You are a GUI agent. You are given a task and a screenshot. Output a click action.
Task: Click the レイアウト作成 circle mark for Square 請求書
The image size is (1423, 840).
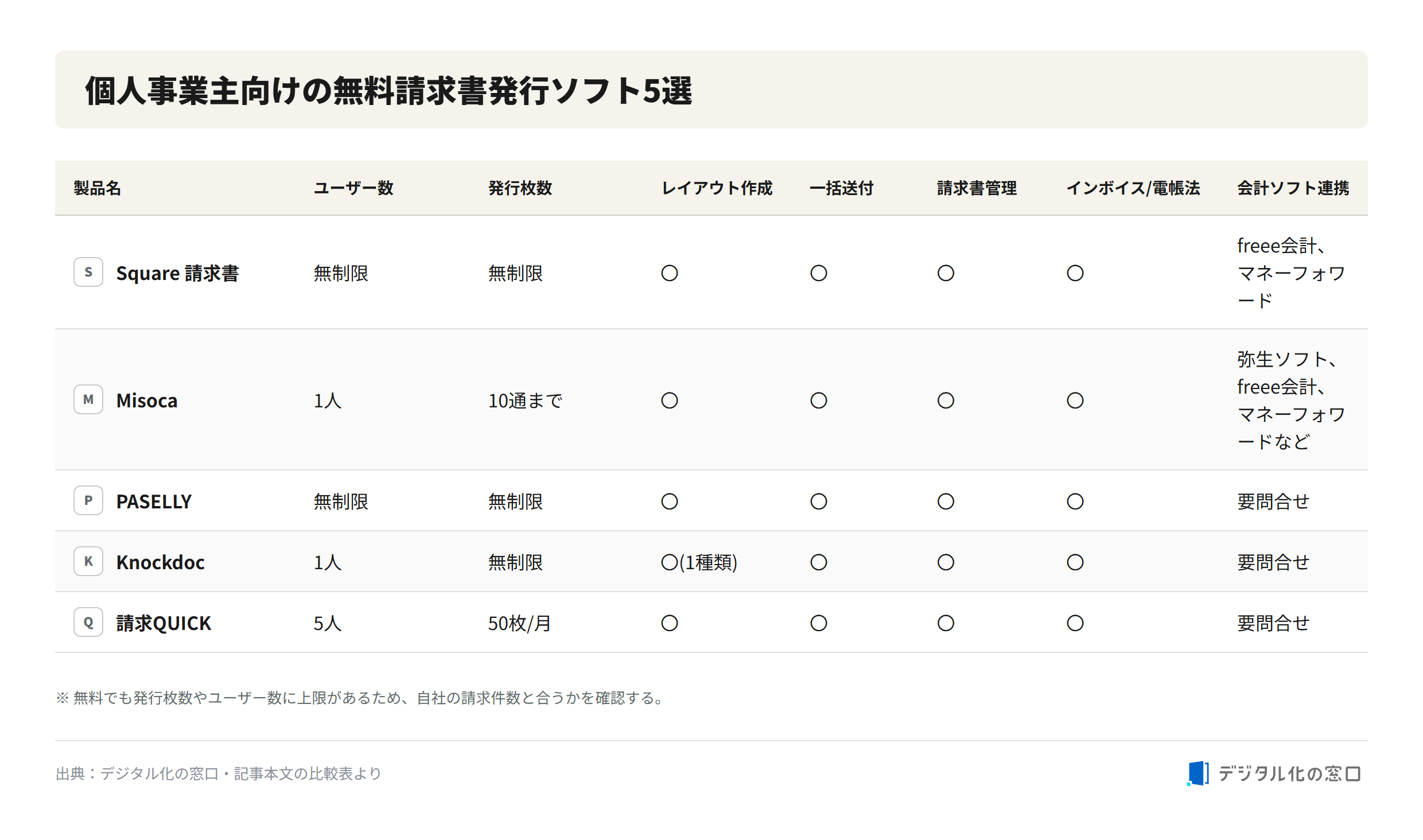(x=670, y=273)
